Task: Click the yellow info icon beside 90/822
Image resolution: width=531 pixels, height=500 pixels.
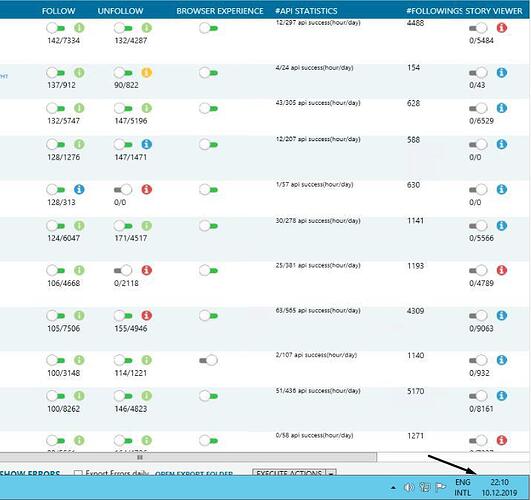Action: coord(146,72)
